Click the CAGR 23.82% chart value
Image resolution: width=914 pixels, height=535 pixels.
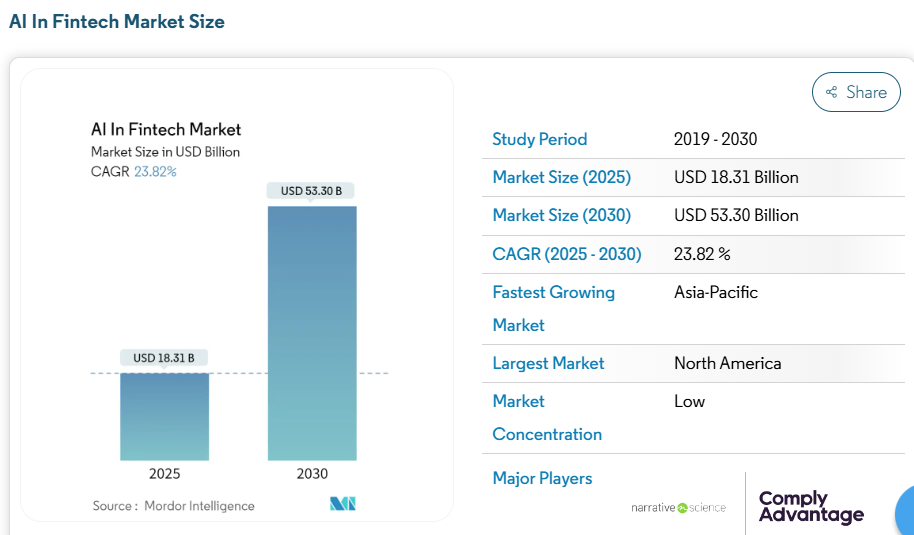pyautogui.click(x=155, y=171)
